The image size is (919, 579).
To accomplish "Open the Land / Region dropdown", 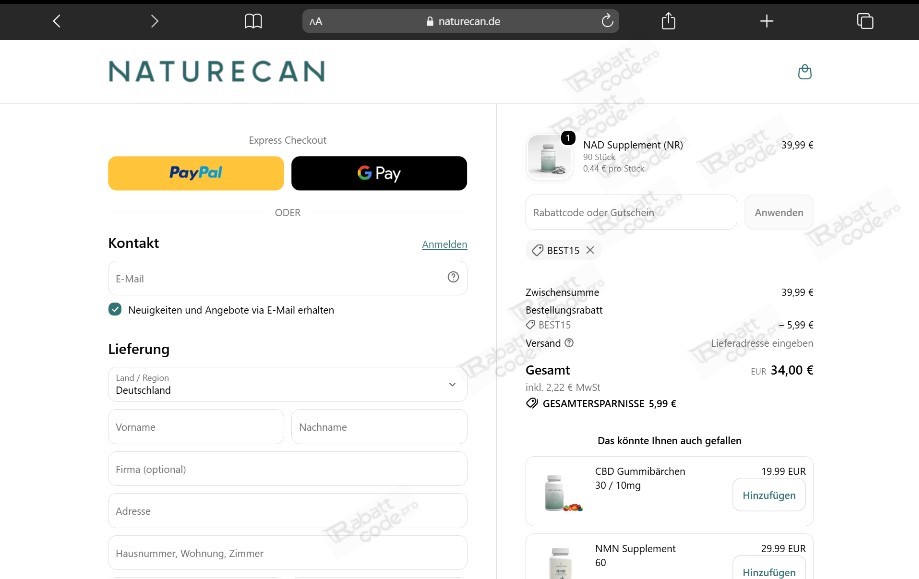I will 288,384.
